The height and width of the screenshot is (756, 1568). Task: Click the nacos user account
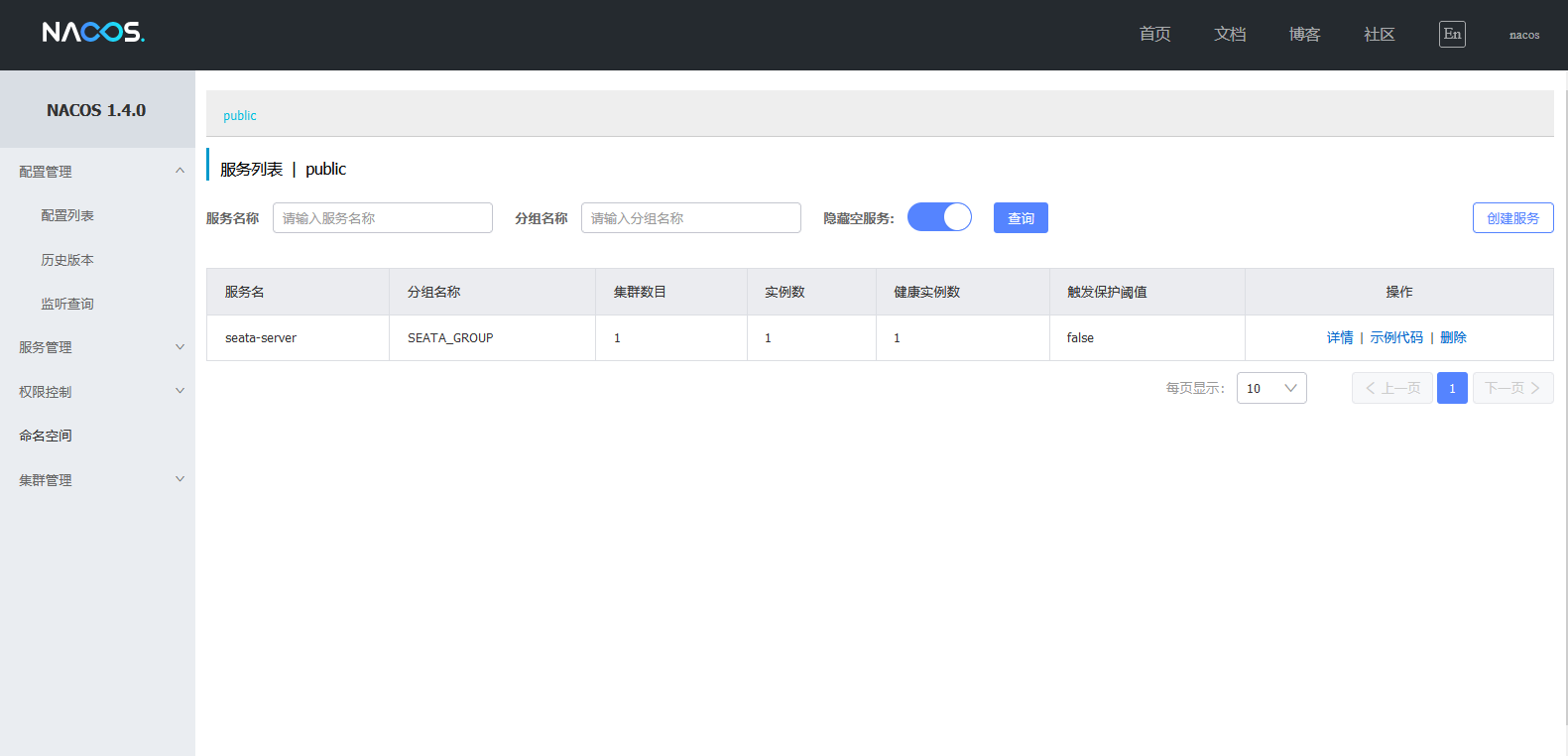[1524, 35]
